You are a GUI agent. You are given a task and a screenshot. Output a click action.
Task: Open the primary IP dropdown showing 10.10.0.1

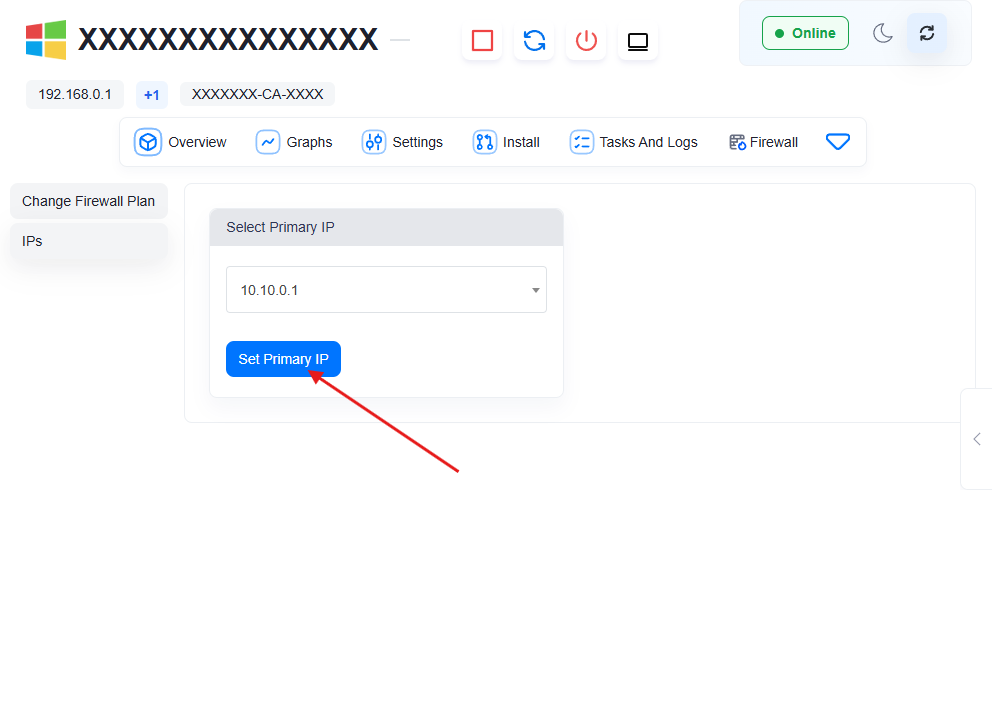coord(386,290)
